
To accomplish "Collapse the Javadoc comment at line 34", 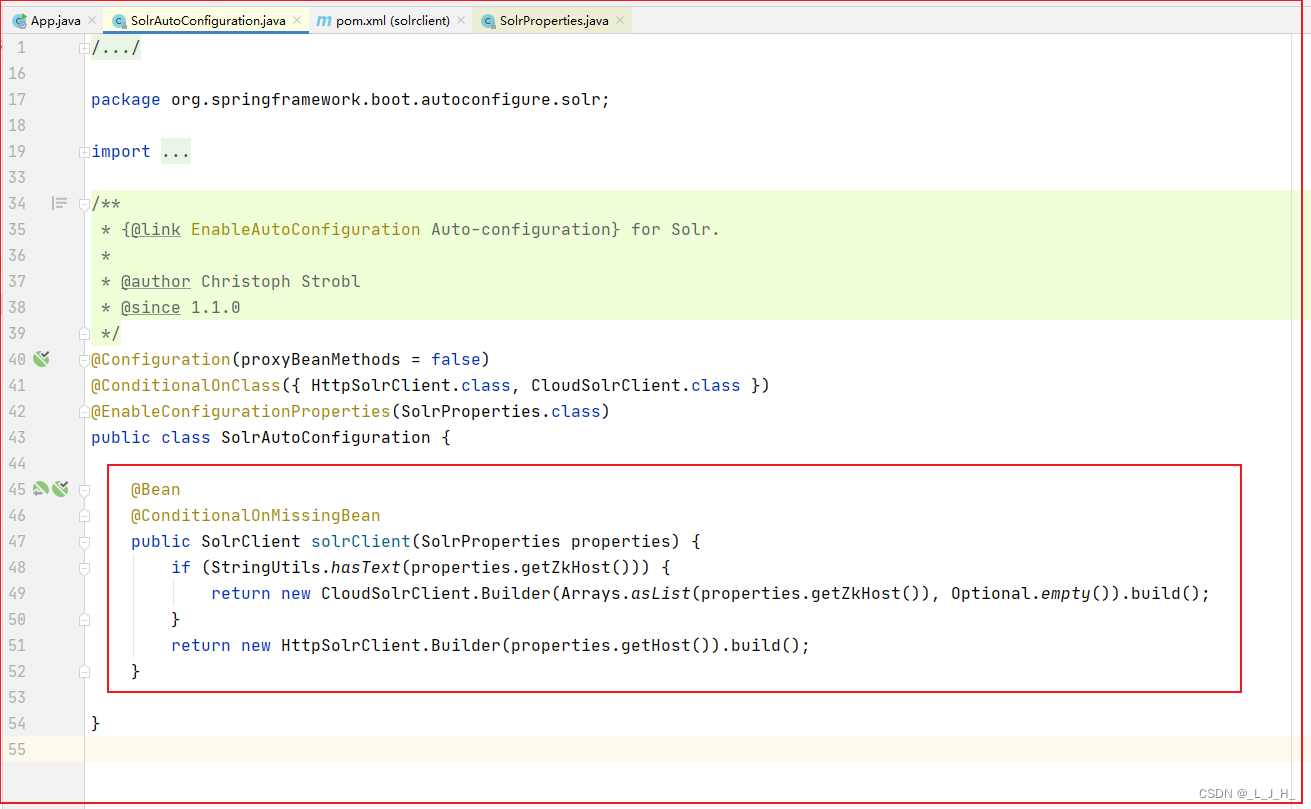I will click(84, 204).
